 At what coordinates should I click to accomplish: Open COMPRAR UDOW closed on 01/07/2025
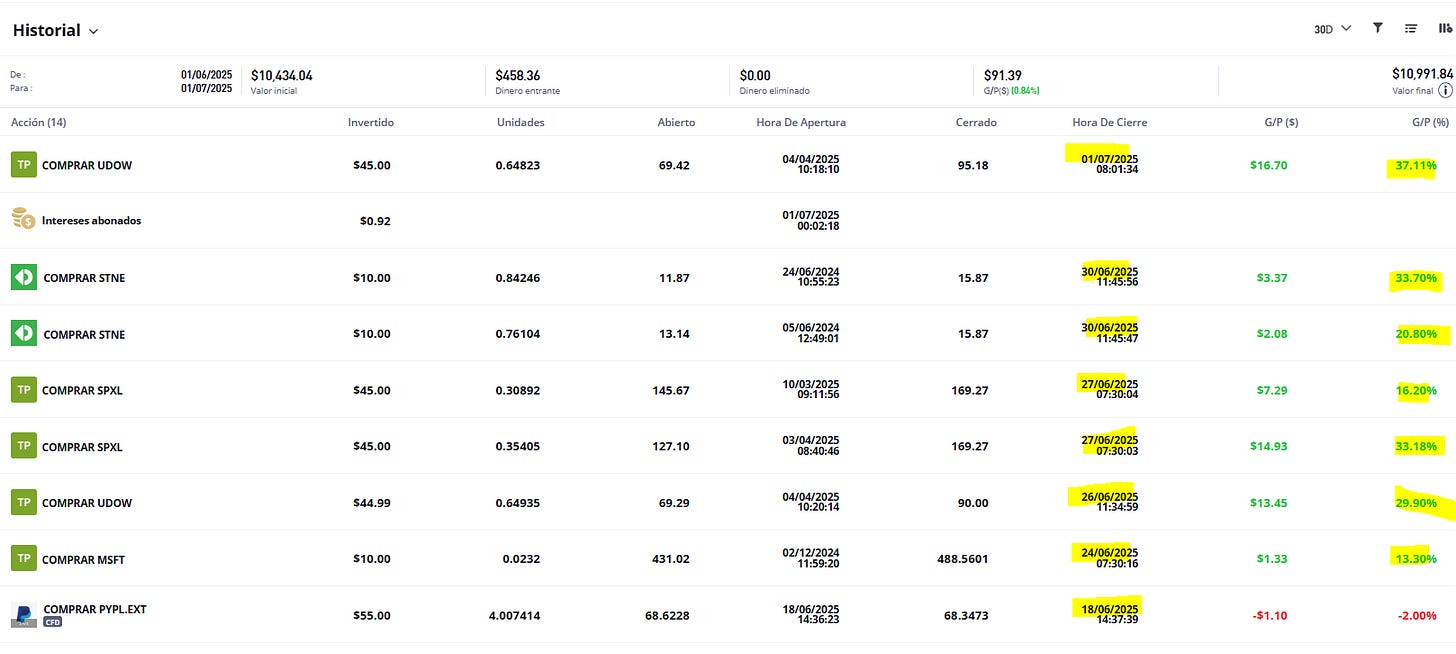tap(87, 165)
